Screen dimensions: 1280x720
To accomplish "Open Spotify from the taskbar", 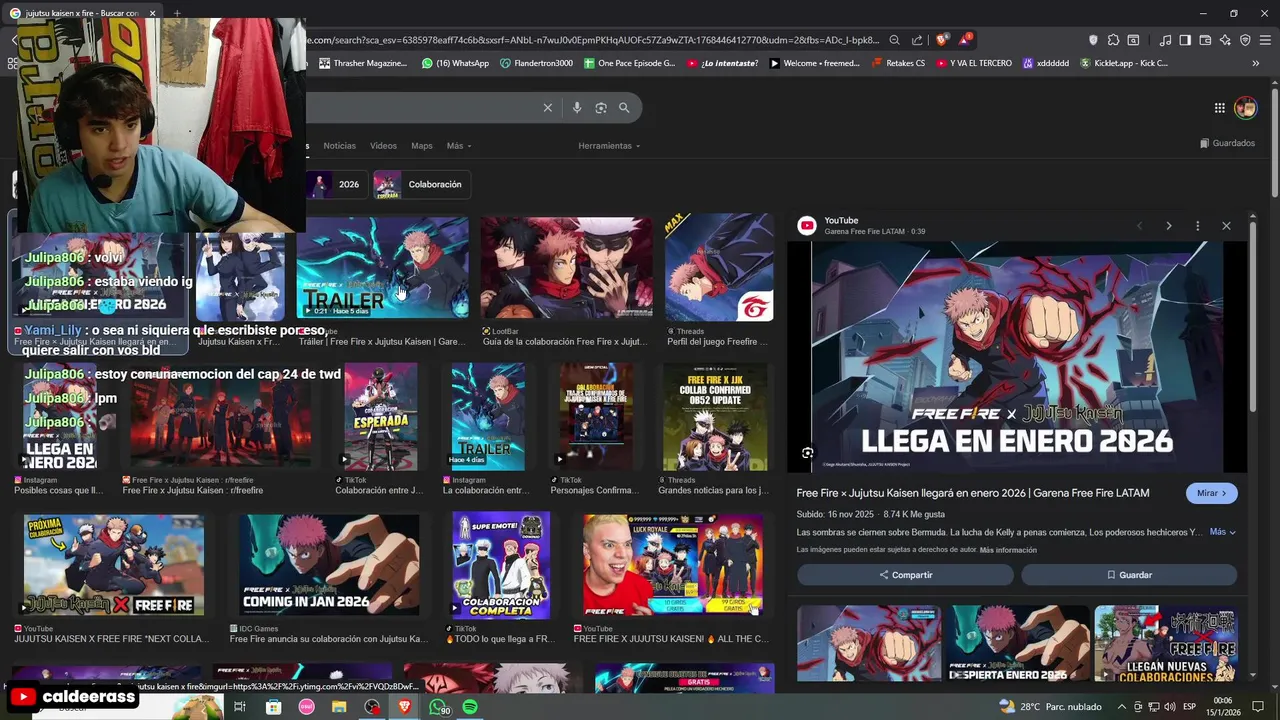I will coord(470,707).
